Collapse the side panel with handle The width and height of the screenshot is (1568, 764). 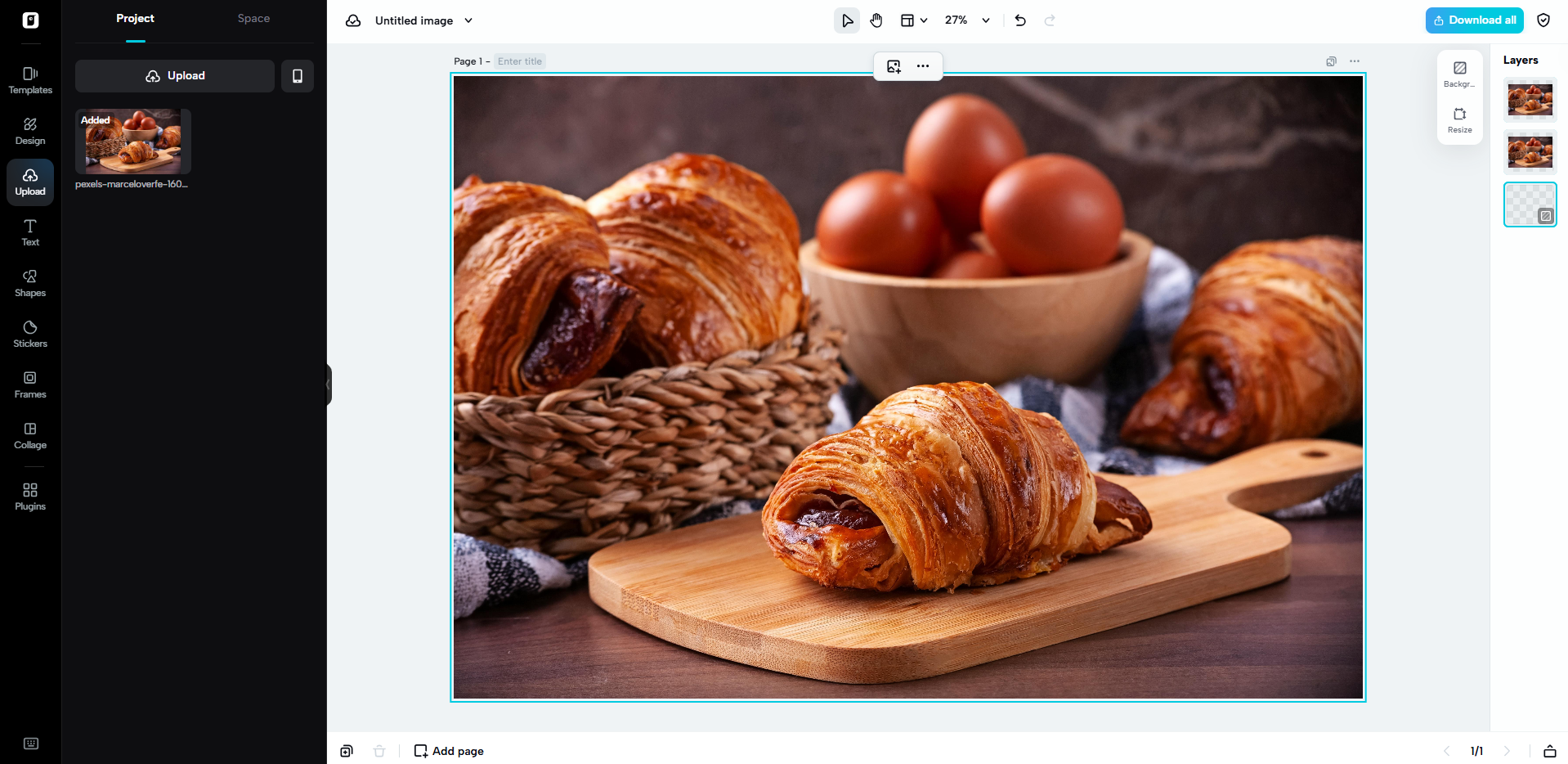(329, 384)
